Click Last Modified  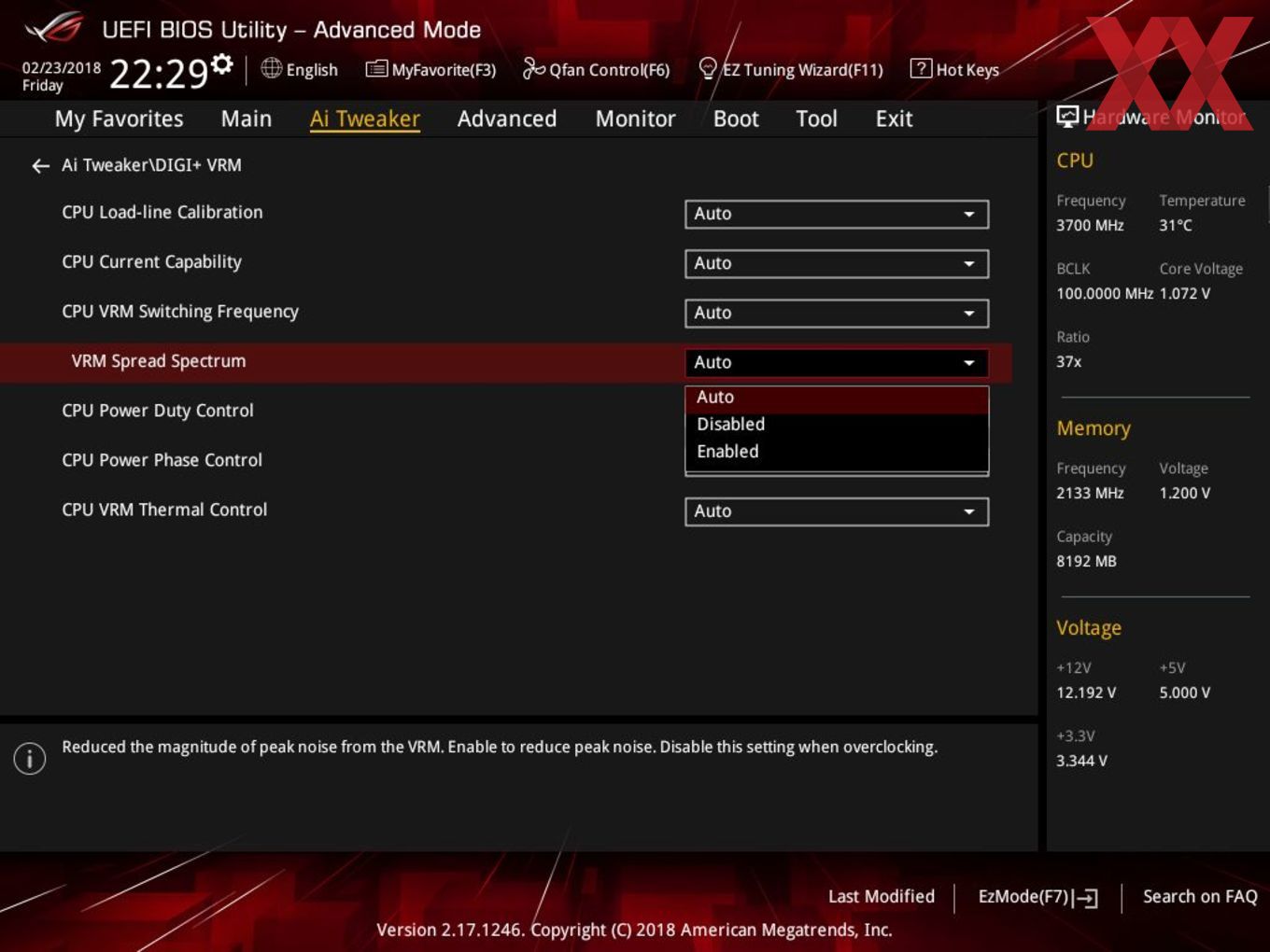(881, 896)
